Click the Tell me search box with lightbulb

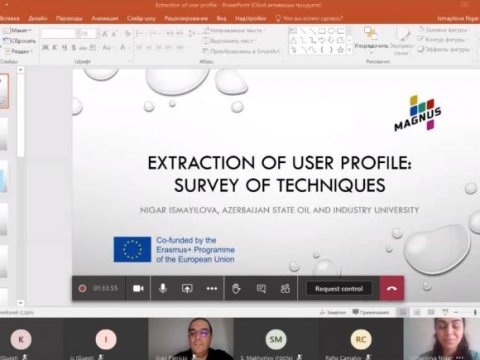tap(309, 18)
